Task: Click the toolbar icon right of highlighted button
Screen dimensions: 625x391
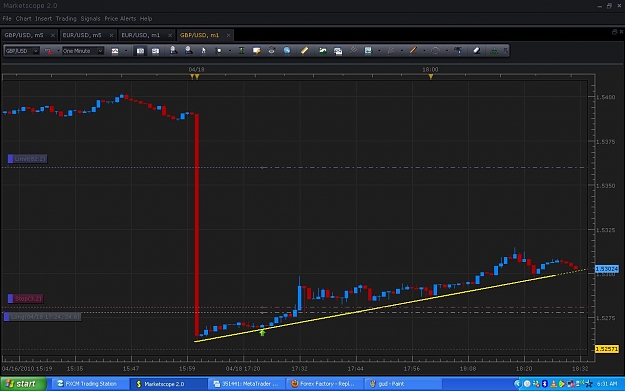Action: [x=155, y=51]
